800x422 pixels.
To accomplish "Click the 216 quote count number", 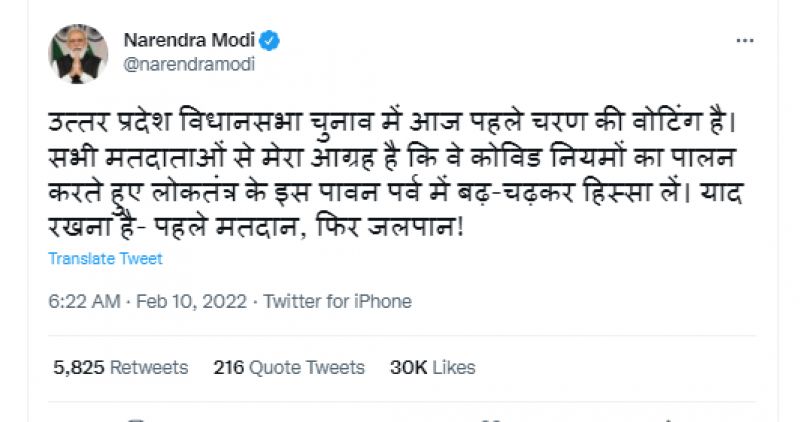I will (x=229, y=367).
